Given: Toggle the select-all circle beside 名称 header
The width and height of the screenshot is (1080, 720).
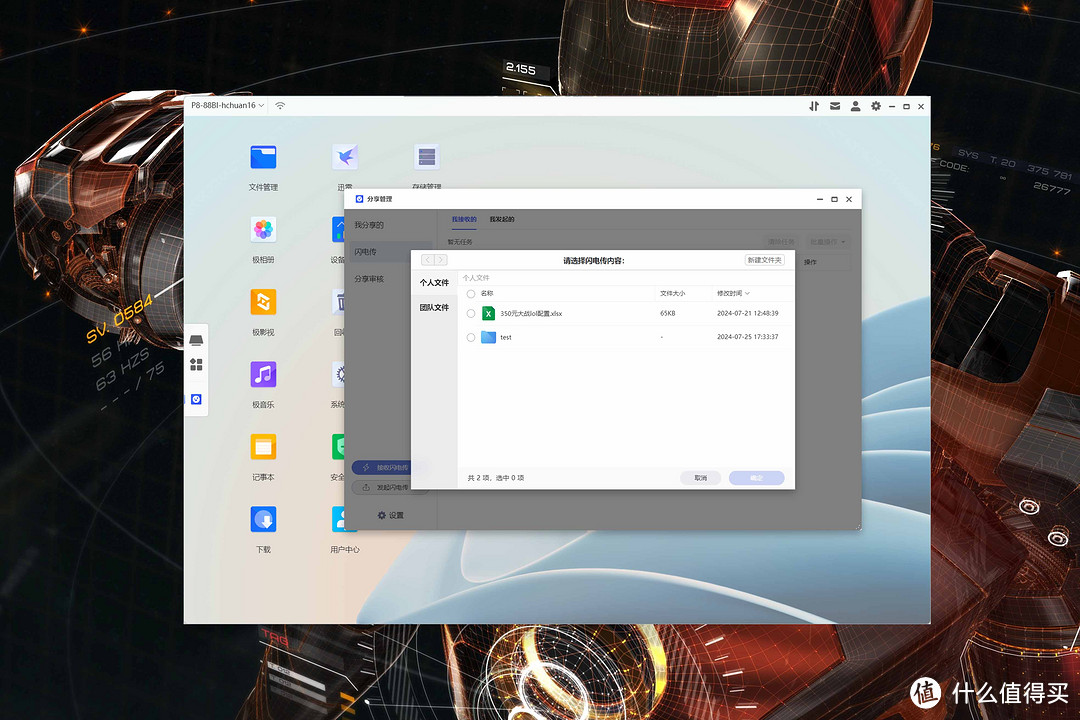Looking at the screenshot, I should click(471, 294).
